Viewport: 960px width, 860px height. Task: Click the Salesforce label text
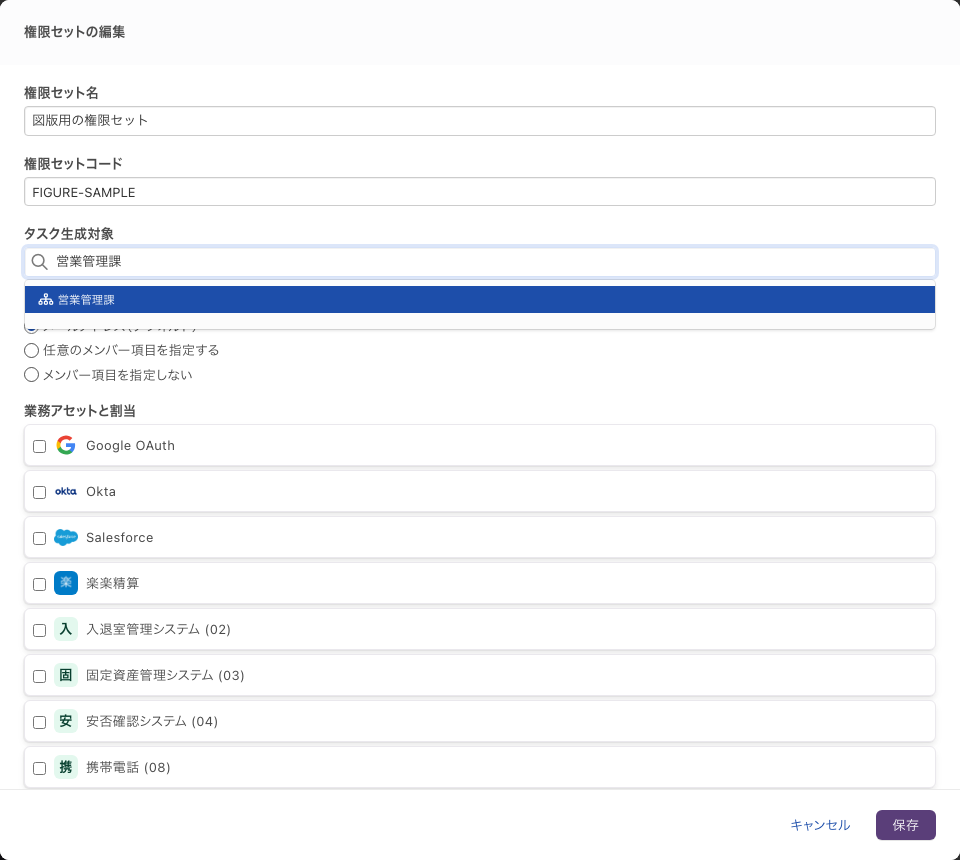(119, 537)
